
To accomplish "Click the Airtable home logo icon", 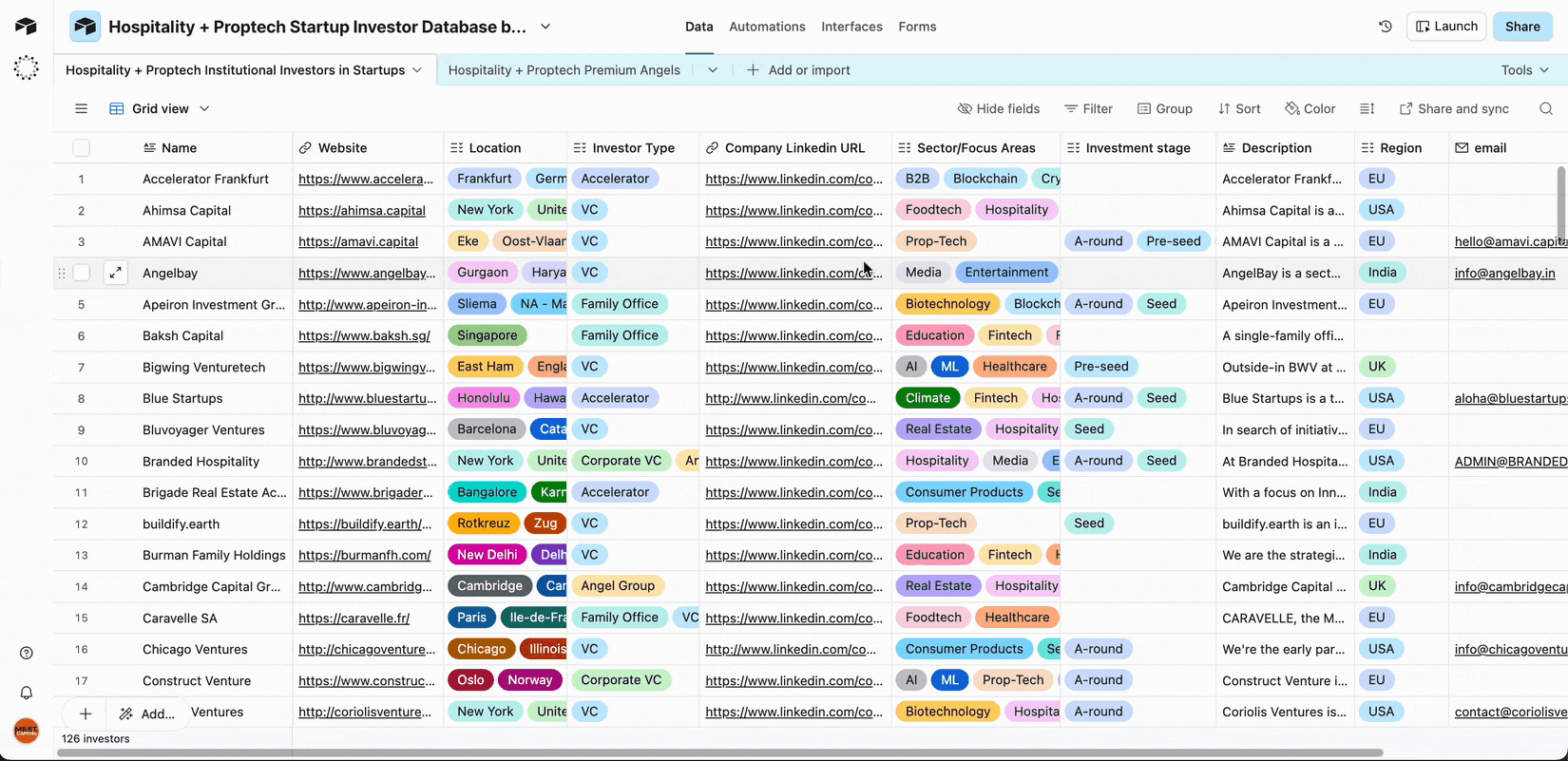I will [x=27, y=27].
